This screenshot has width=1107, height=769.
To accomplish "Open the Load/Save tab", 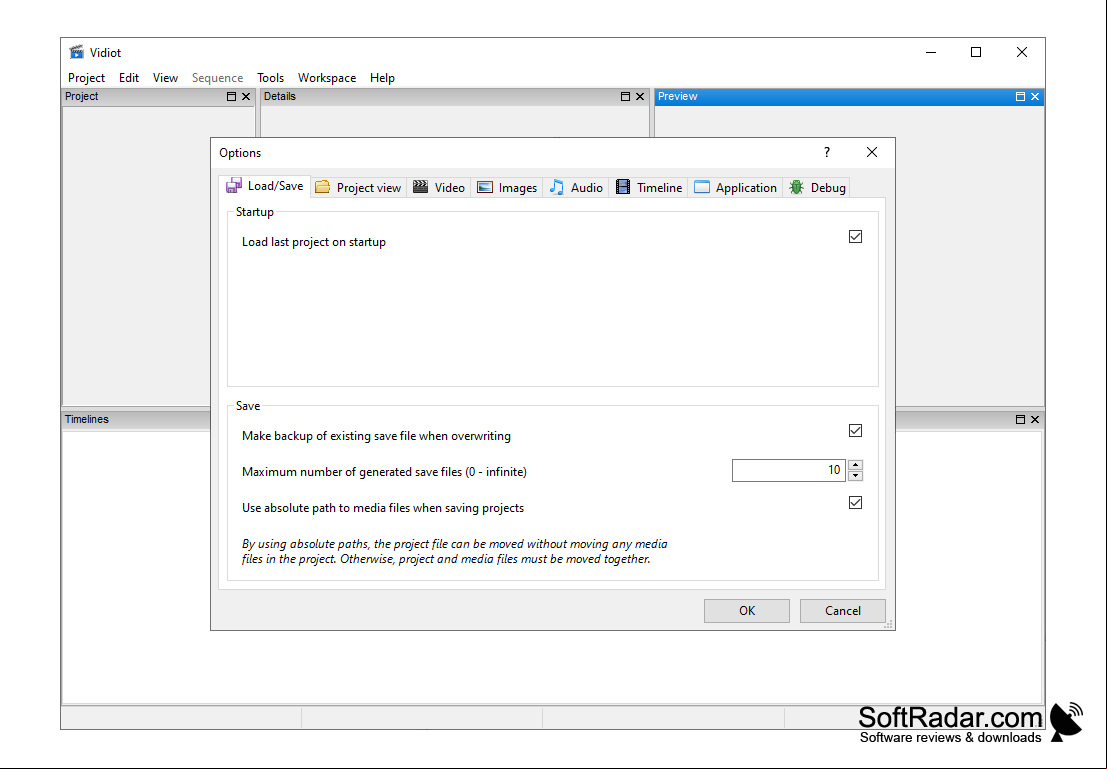I will [x=265, y=186].
